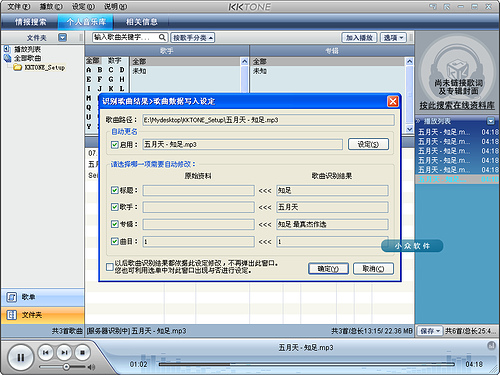
Task: Filter artists by letter G
Action: pos(111,79)
